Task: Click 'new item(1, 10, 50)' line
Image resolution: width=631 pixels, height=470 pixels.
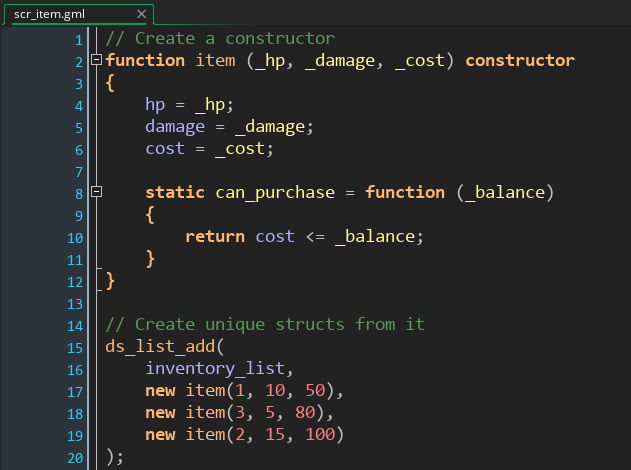Action: tap(244, 391)
